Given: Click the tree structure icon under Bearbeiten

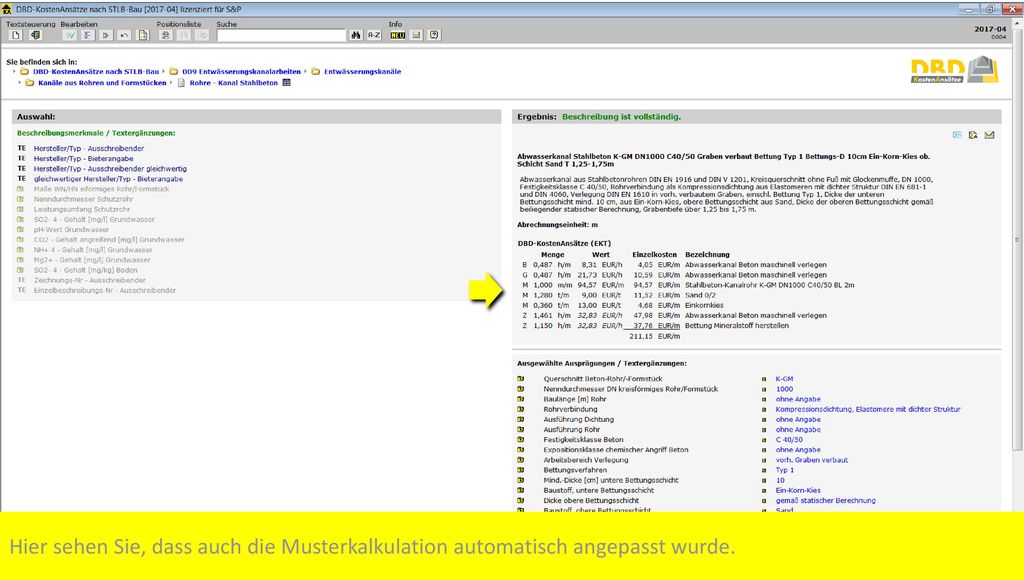Looking at the screenshot, I should pos(88,35).
